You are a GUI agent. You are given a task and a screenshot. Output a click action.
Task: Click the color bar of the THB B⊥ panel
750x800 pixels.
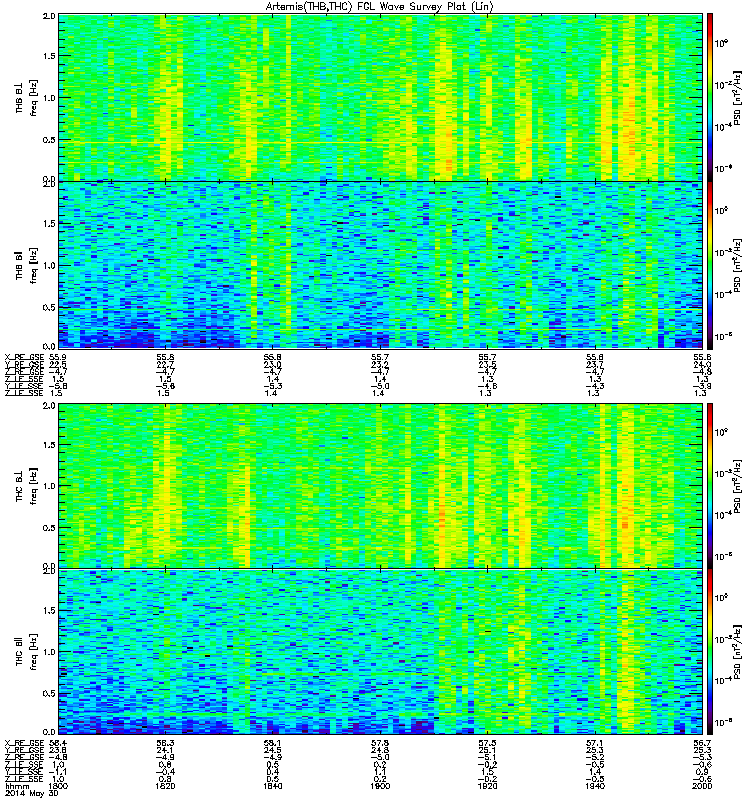(709, 97)
